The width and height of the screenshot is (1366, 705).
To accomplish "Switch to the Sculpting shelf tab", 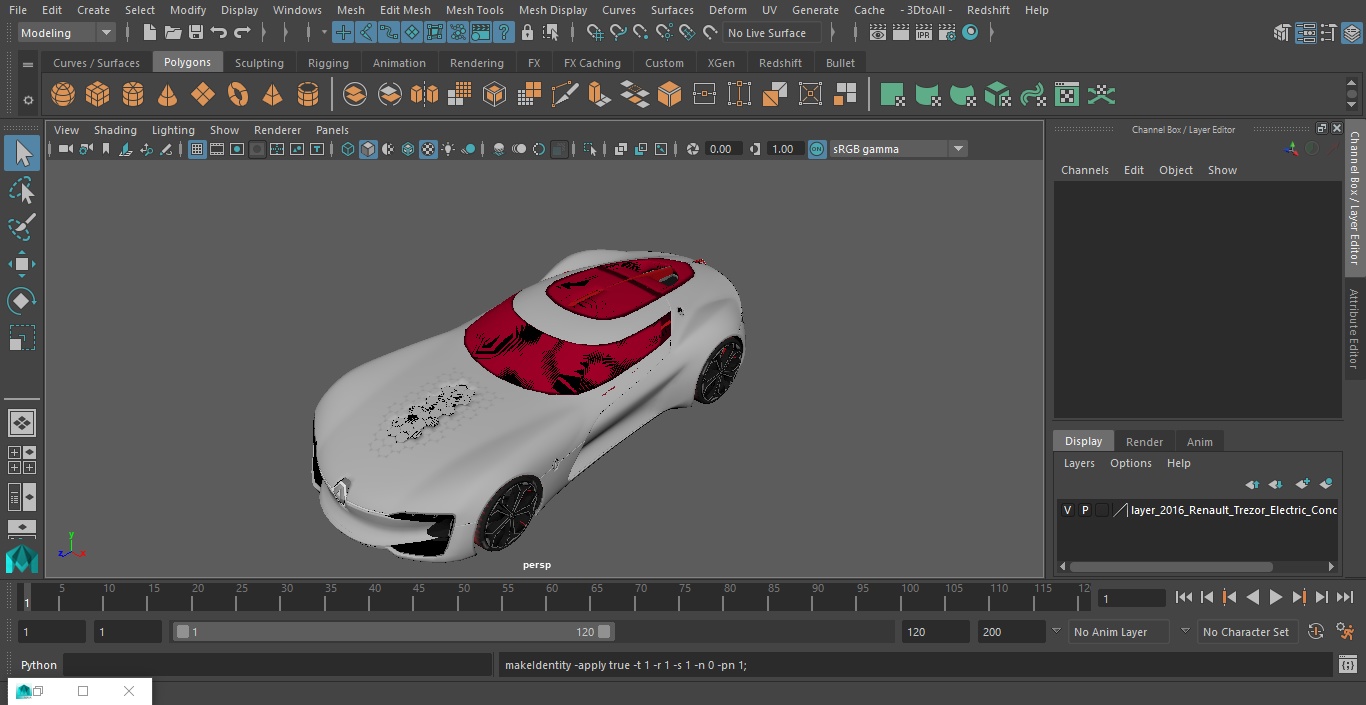I will [259, 63].
